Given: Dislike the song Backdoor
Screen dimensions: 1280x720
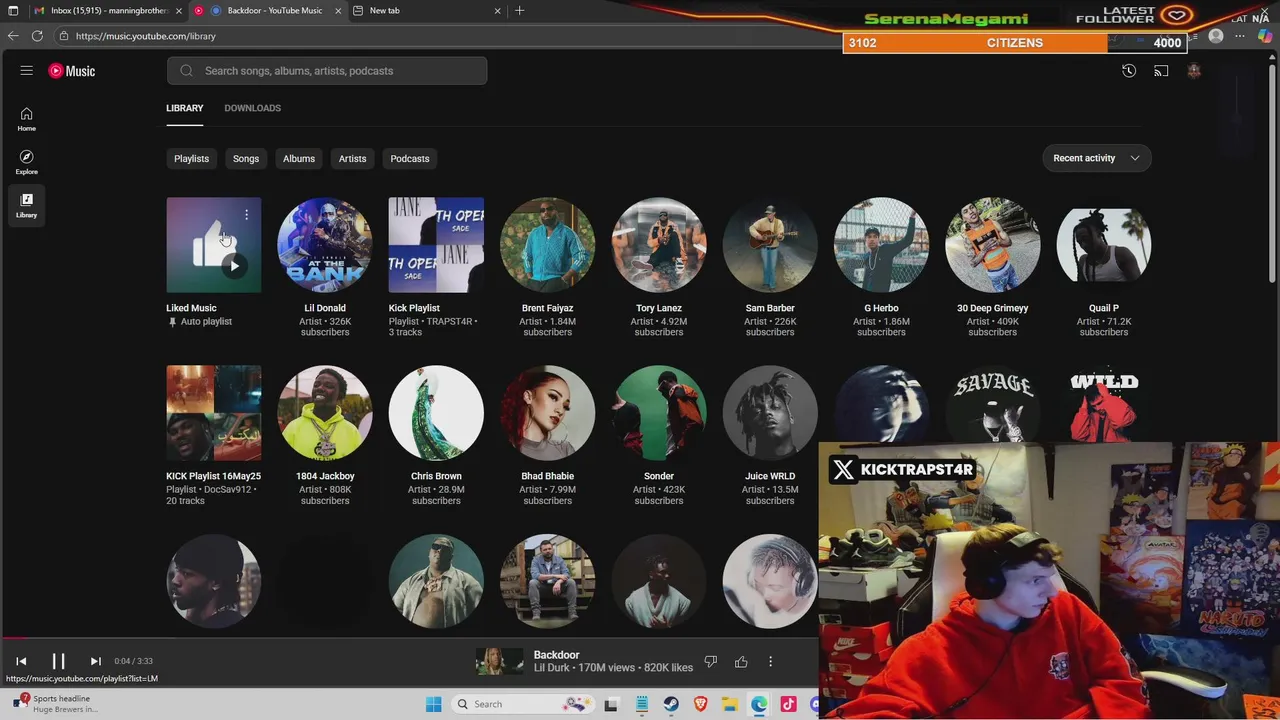Looking at the screenshot, I should (x=711, y=662).
